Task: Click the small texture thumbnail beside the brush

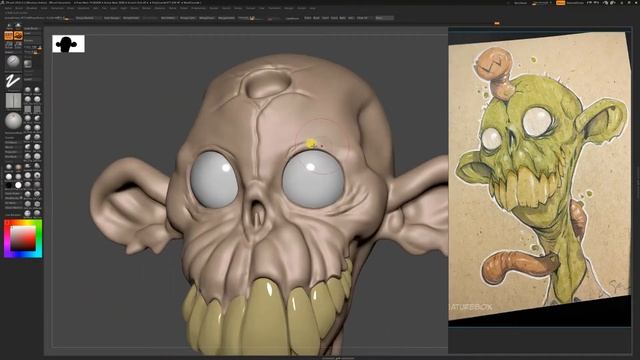Action: pyautogui.click(x=28, y=63)
